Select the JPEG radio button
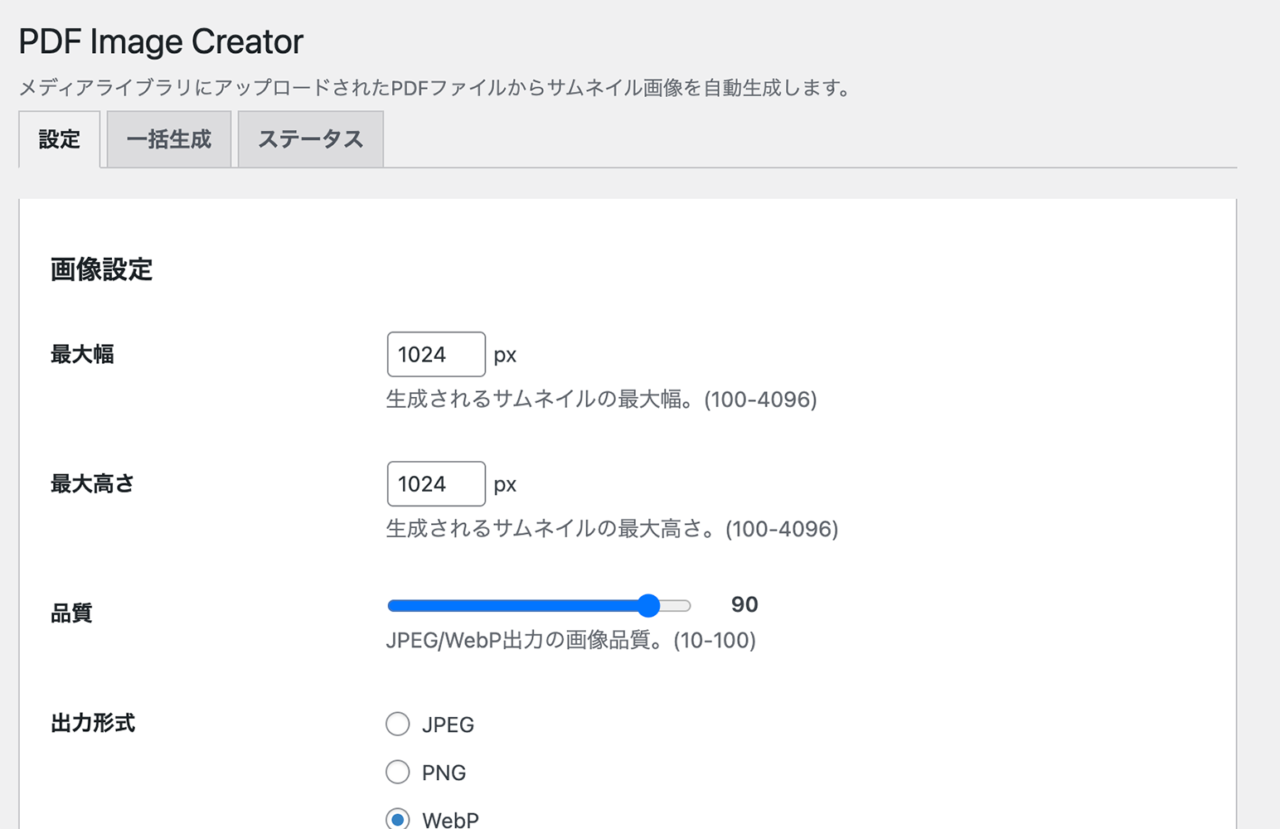1280x829 pixels. [x=397, y=724]
